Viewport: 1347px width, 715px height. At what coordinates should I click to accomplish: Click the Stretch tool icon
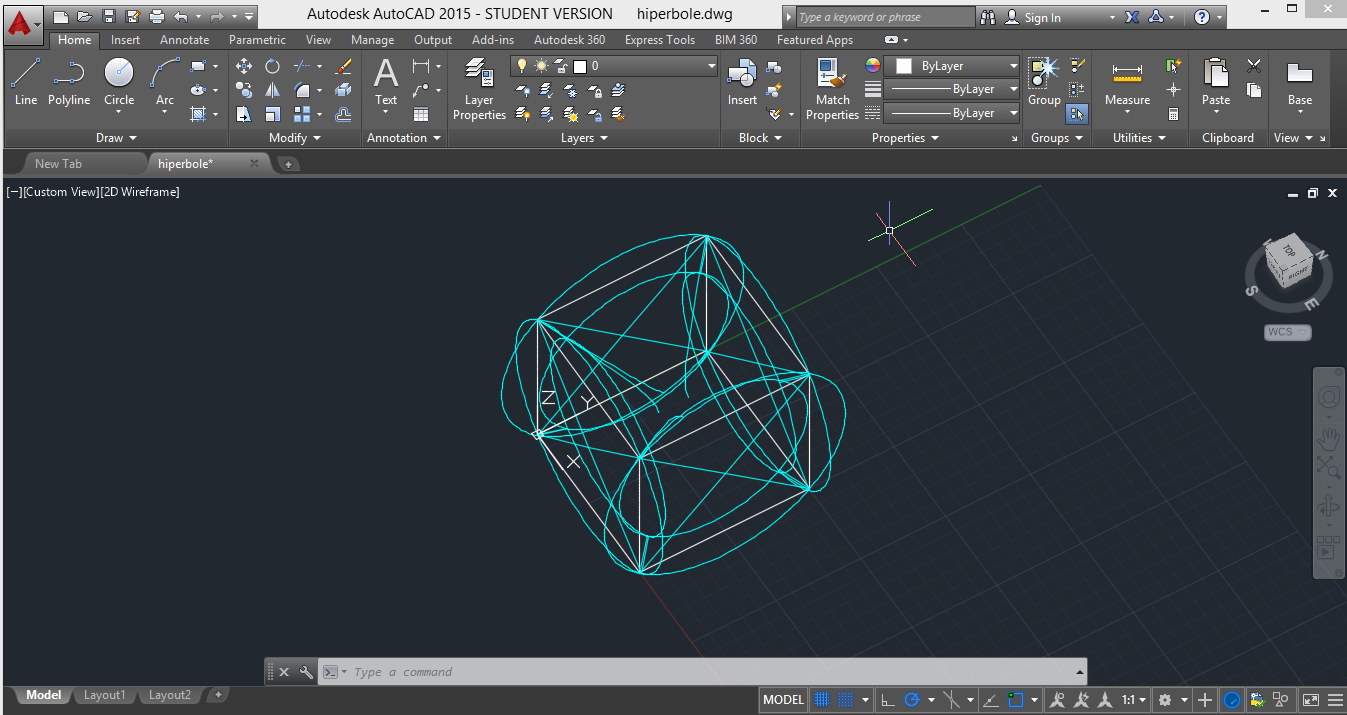click(x=244, y=114)
